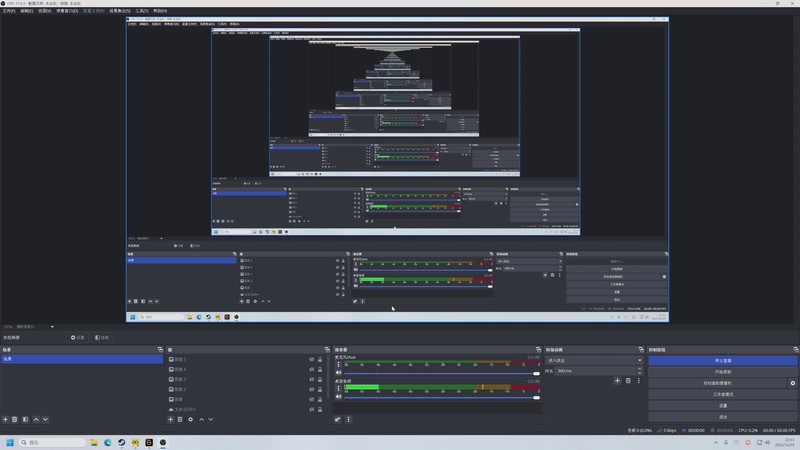This screenshot has width=800, height=450.
Task: Delete the selected source with the trash icon
Action: click(180, 419)
